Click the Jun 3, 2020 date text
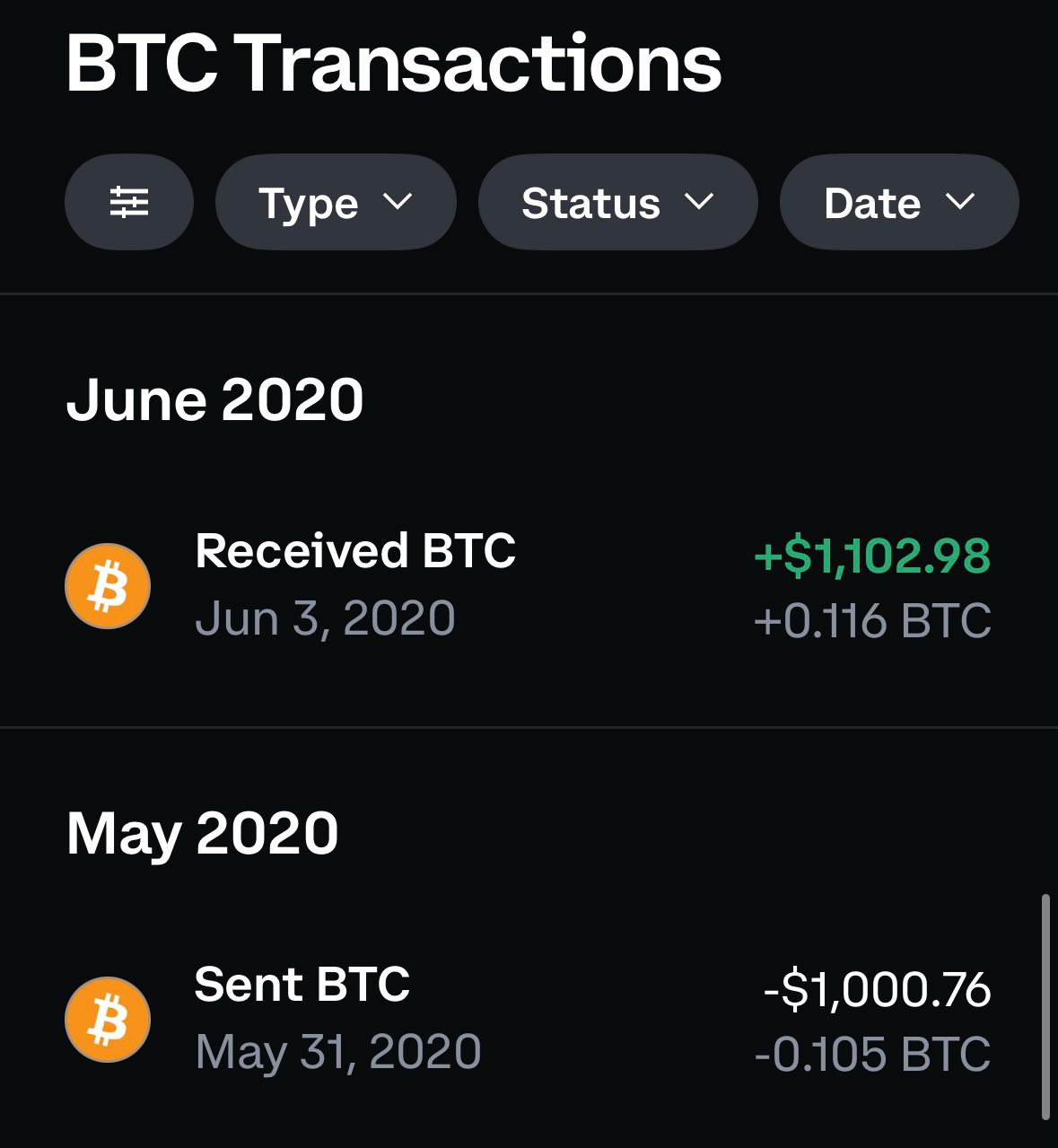The image size is (1058, 1148). (x=325, y=618)
